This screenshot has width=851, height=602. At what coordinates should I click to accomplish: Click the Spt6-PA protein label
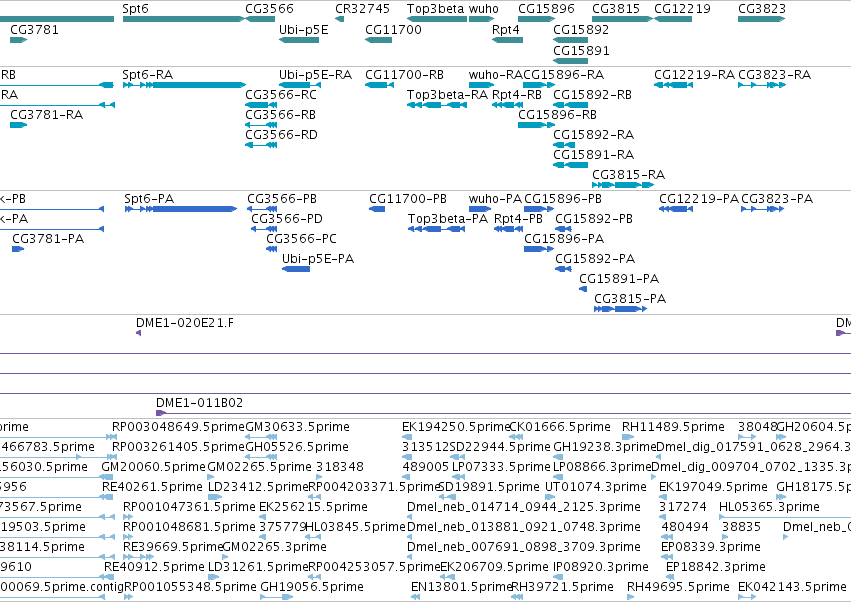pos(149,199)
